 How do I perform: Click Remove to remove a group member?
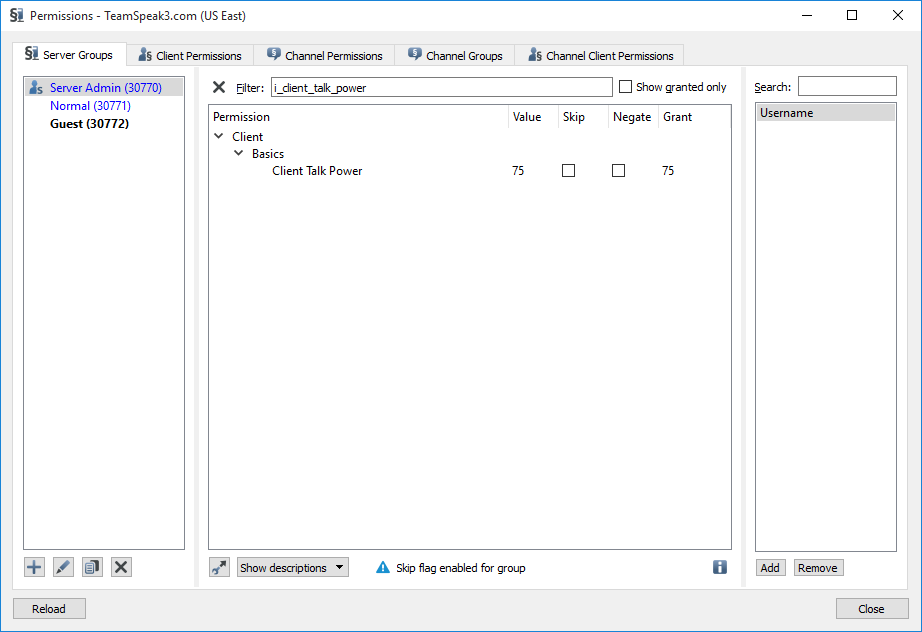pyautogui.click(x=818, y=568)
